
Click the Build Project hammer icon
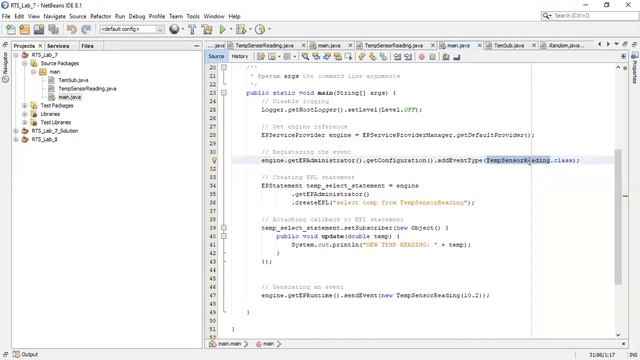click(x=192, y=29)
